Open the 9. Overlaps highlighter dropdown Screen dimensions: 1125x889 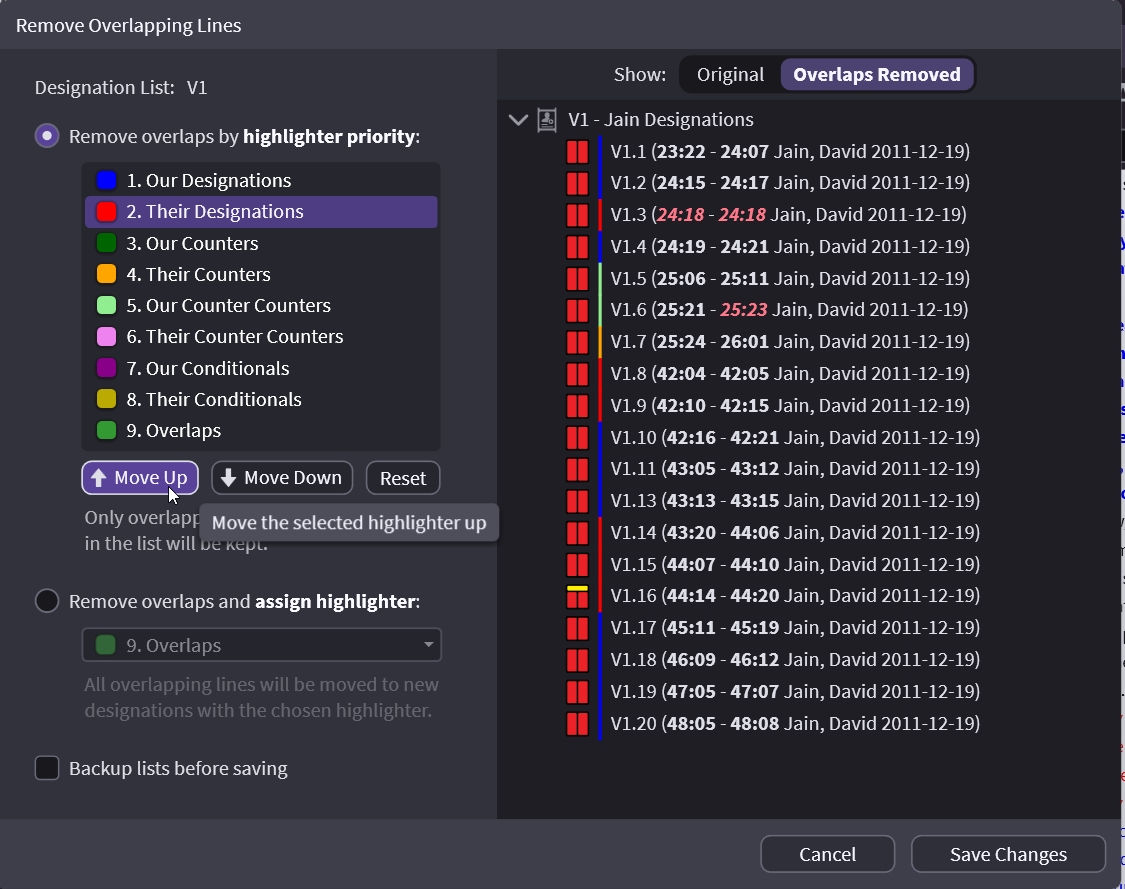tap(261, 645)
